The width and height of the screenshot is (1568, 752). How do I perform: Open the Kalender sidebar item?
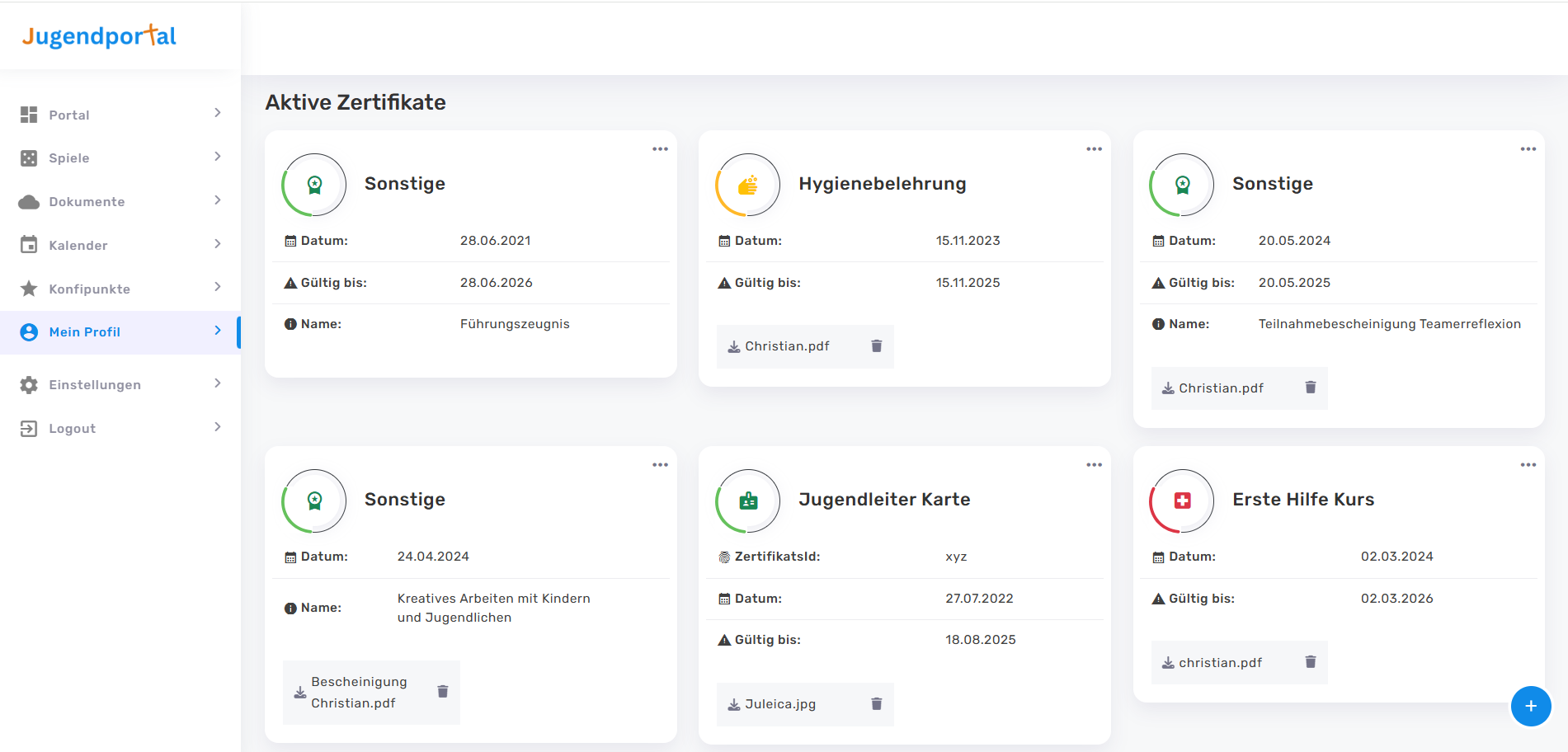click(x=78, y=245)
